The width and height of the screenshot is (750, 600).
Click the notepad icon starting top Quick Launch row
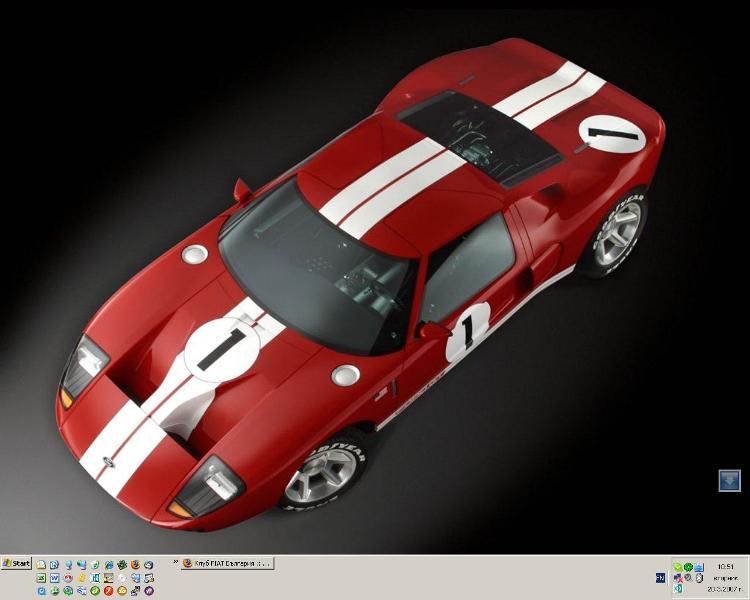tap(41, 565)
